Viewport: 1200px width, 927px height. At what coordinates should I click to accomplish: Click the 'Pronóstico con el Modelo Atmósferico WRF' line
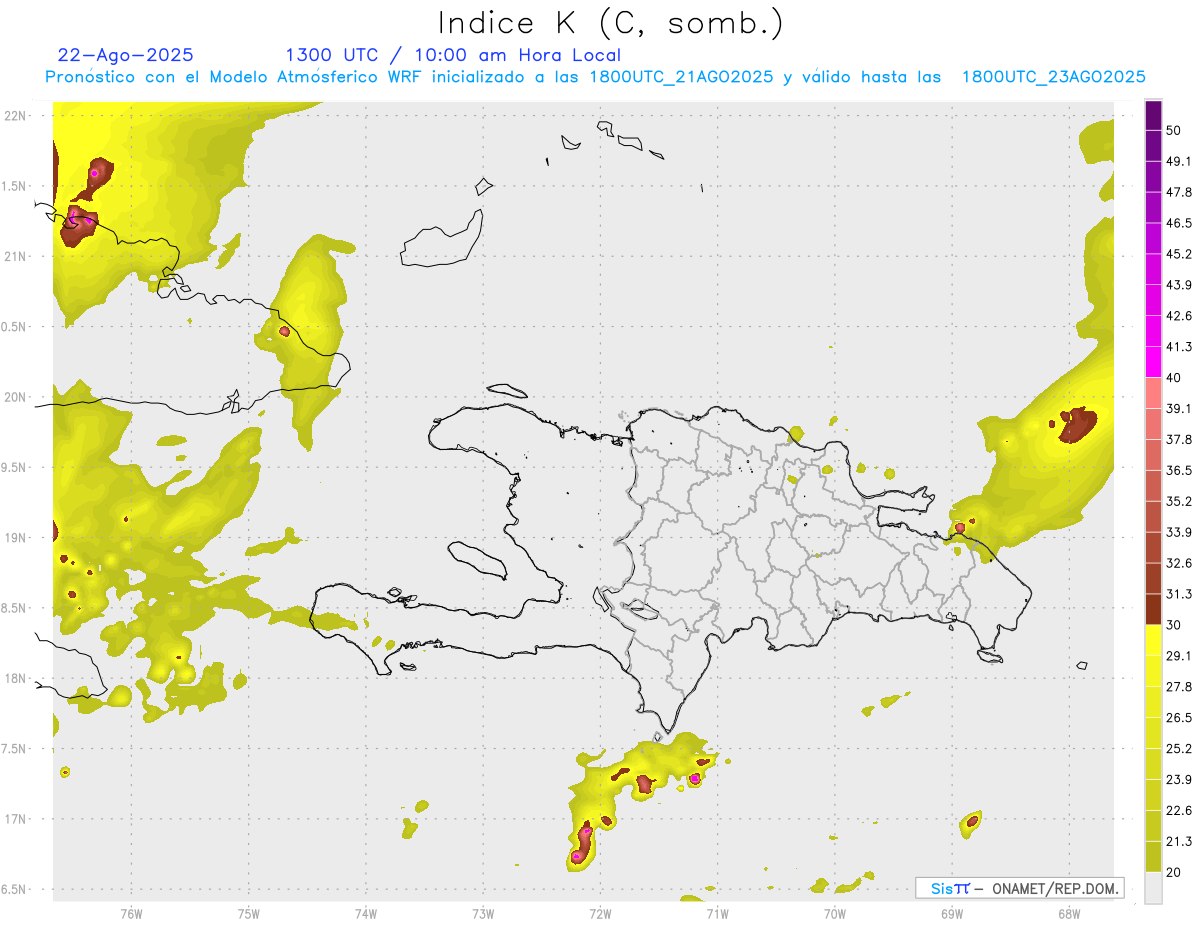[x=596, y=77]
